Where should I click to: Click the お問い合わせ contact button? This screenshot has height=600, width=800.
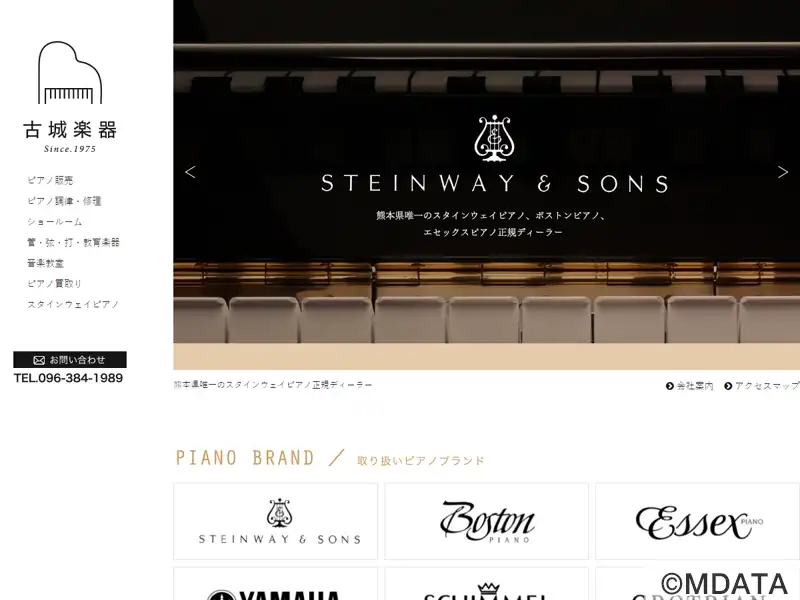[70, 360]
